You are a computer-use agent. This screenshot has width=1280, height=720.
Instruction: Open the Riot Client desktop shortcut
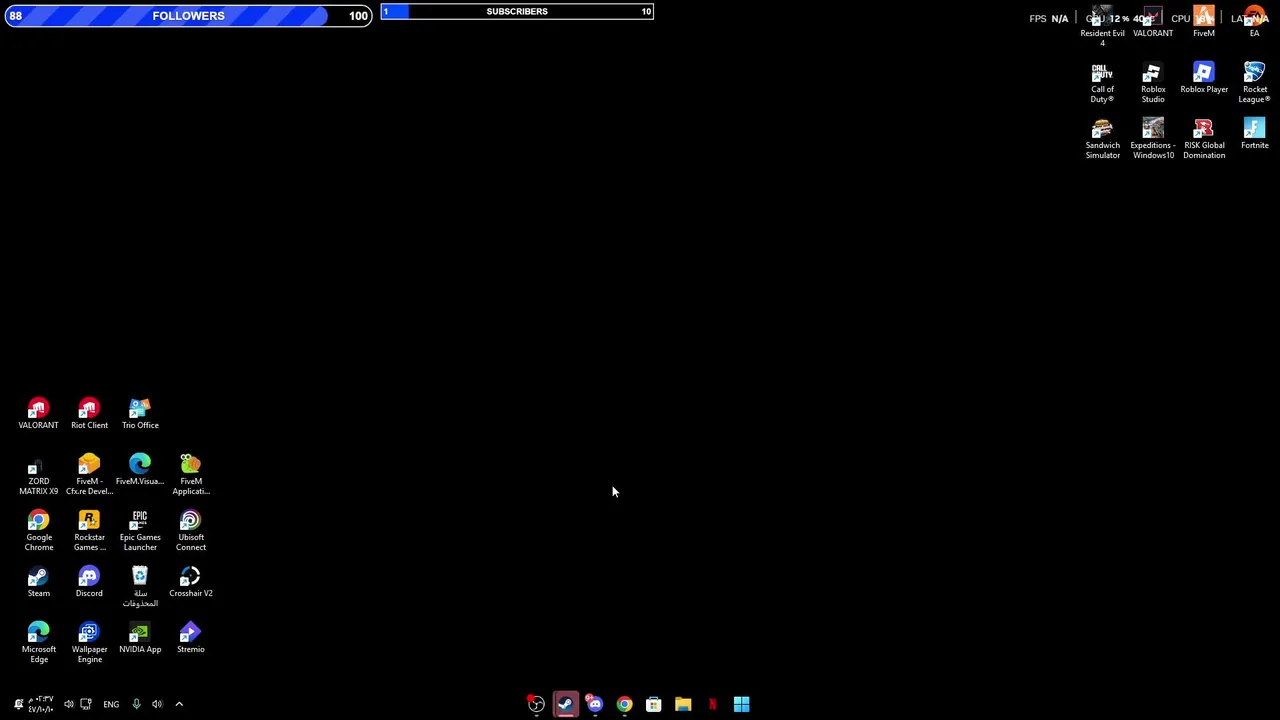[89, 414]
